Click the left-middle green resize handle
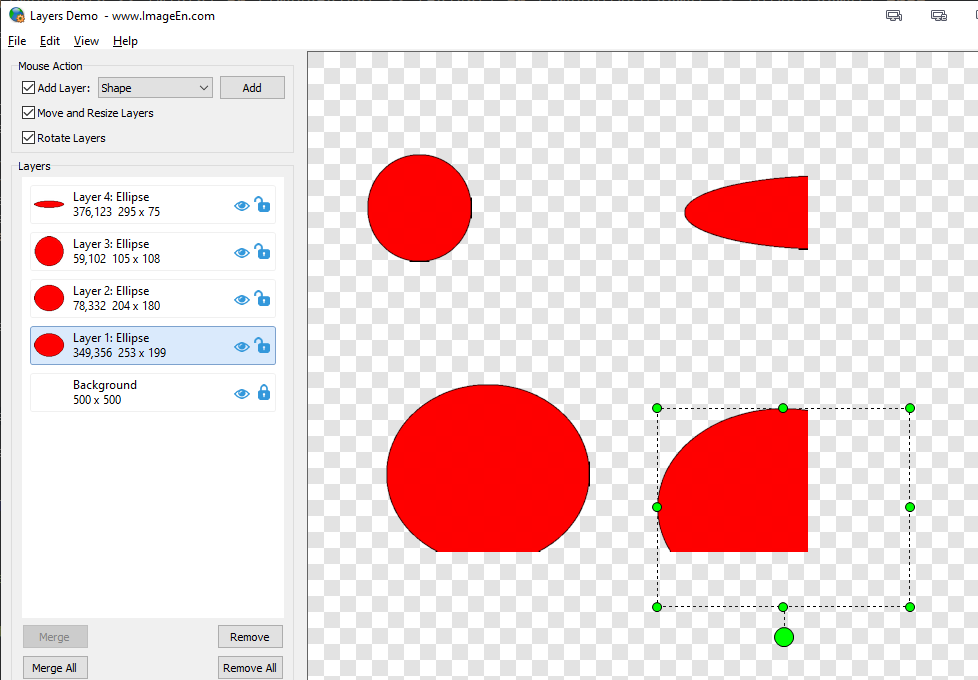978x680 pixels. (657, 507)
